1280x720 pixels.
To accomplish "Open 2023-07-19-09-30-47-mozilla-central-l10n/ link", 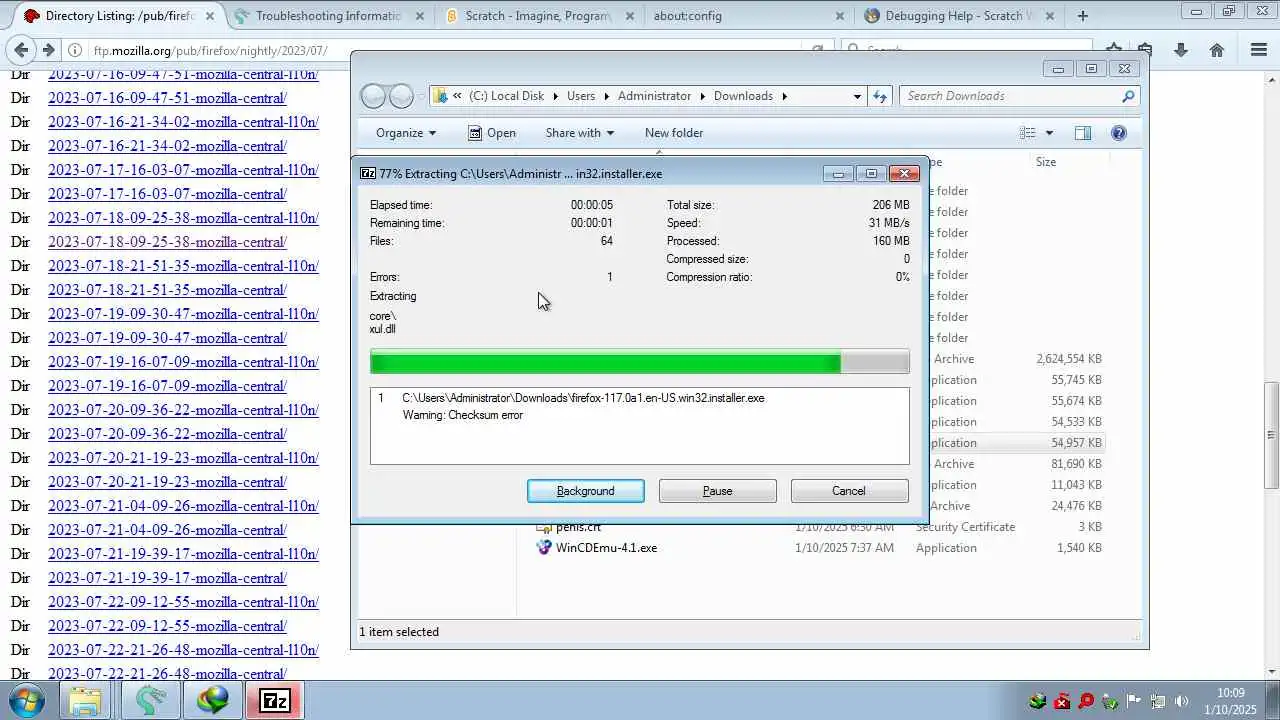I will (x=183, y=314).
